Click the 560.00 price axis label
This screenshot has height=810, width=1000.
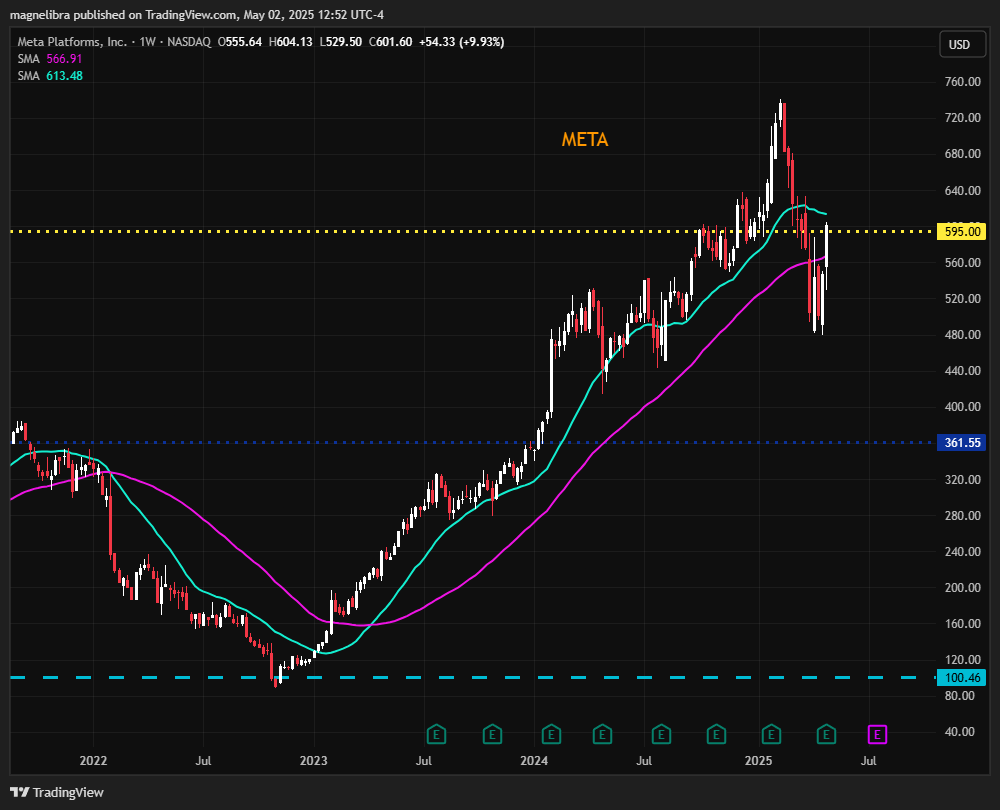[962, 263]
